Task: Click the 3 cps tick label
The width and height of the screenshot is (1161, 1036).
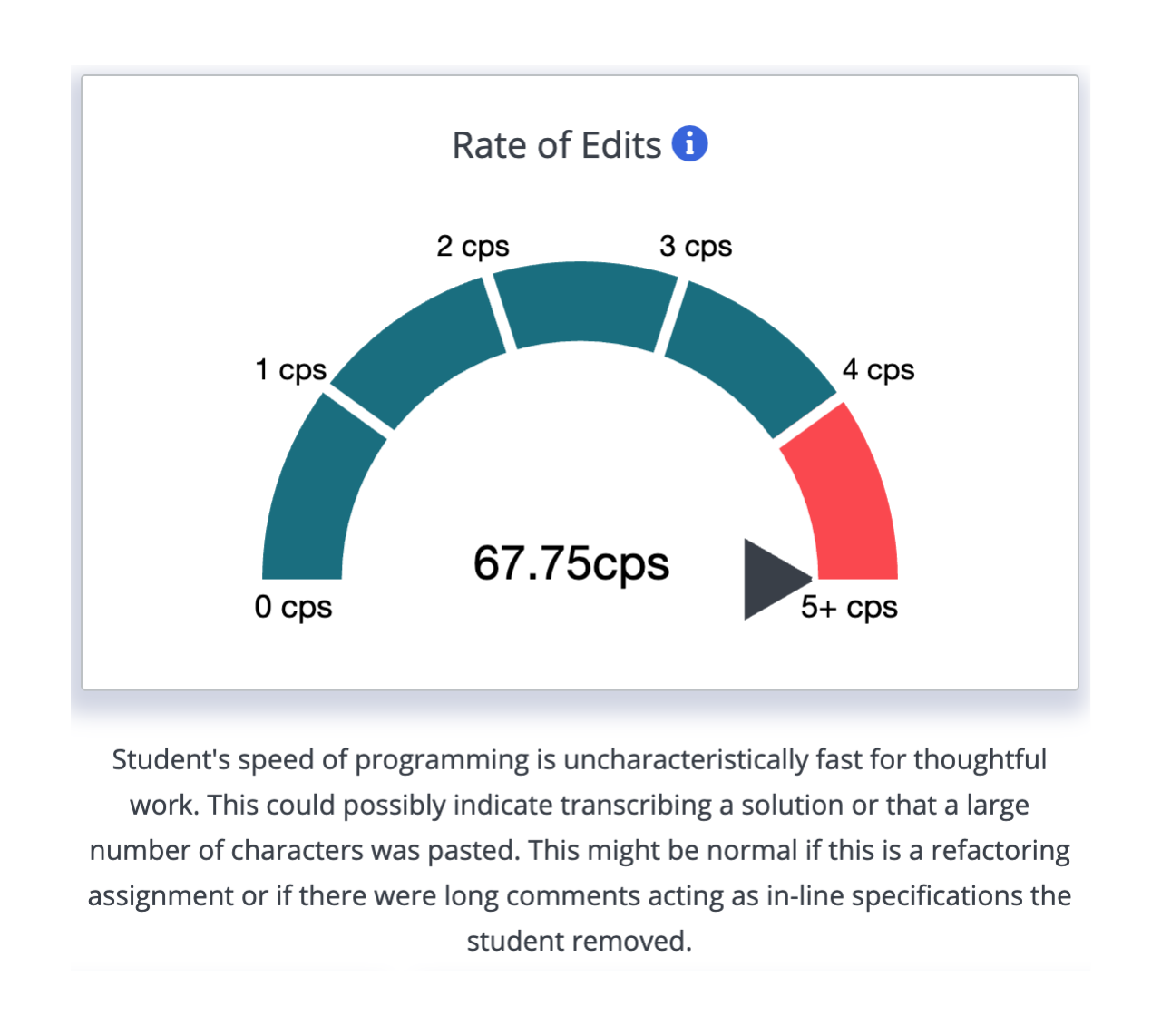Action: click(x=697, y=245)
